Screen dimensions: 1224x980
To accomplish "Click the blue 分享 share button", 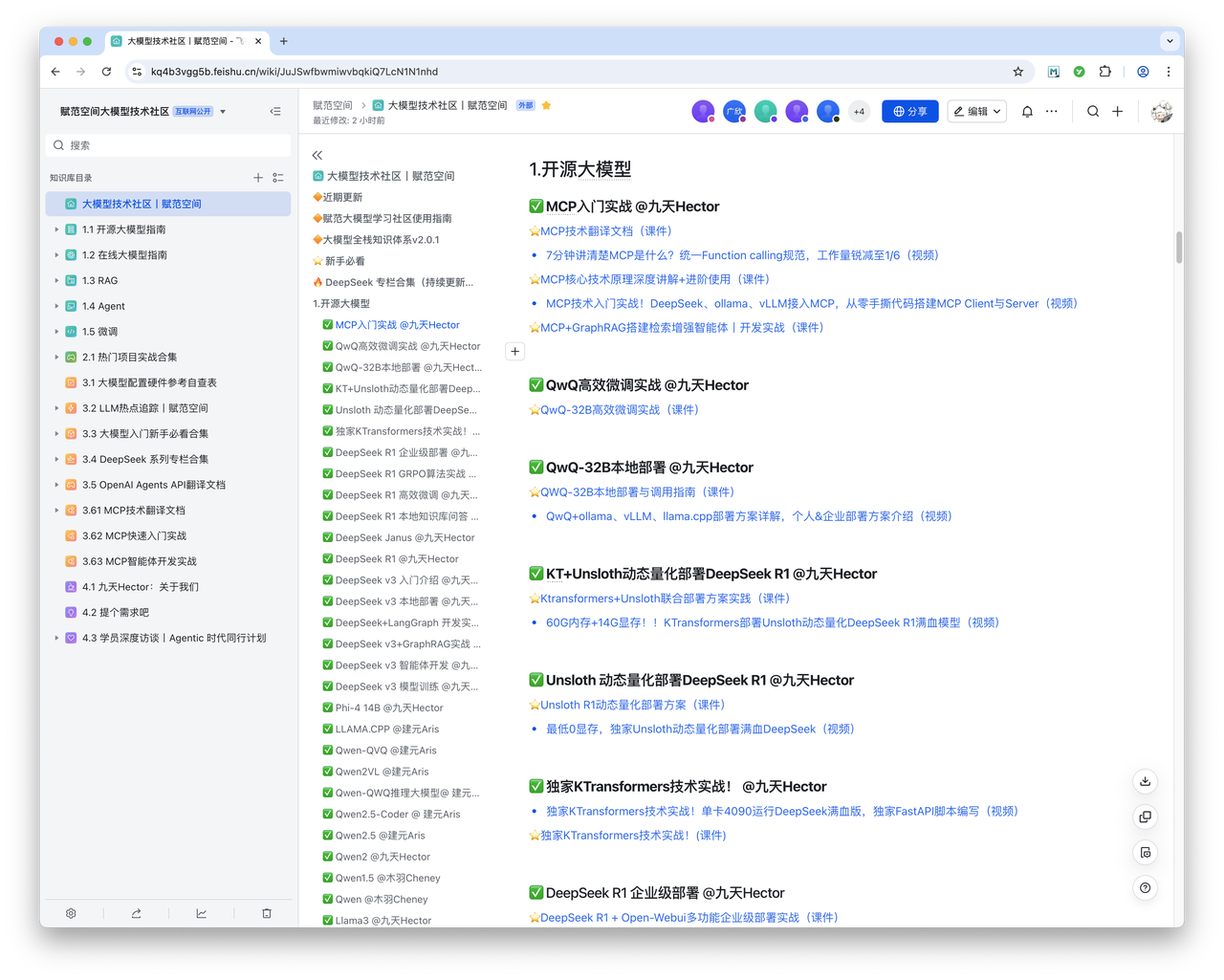I will point(910,112).
